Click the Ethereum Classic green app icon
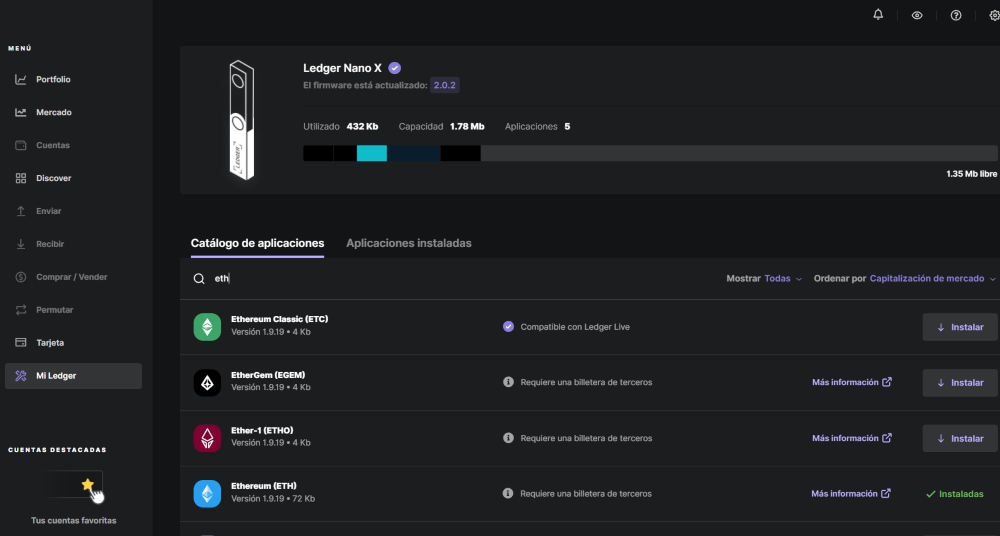1000x536 pixels. (x=207, y=327)
